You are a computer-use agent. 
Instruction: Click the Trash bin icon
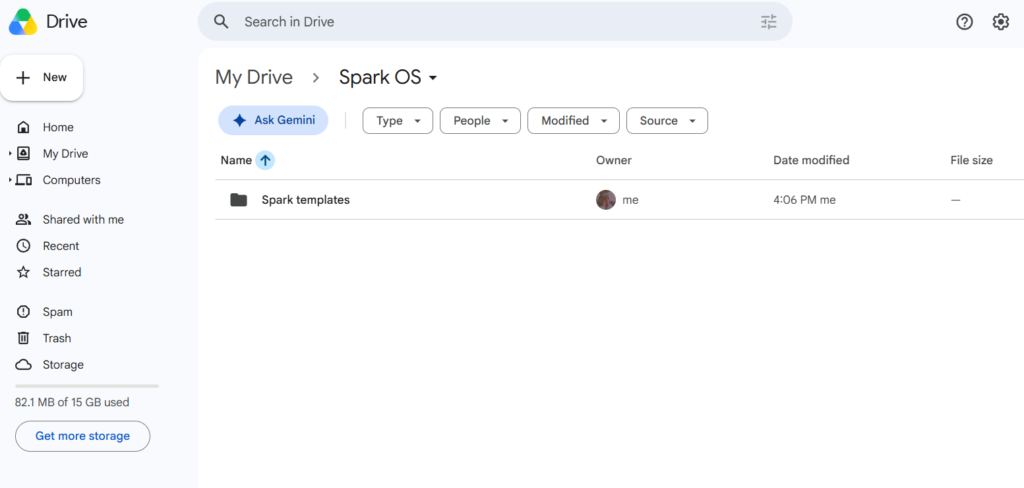tap(24, 338)
